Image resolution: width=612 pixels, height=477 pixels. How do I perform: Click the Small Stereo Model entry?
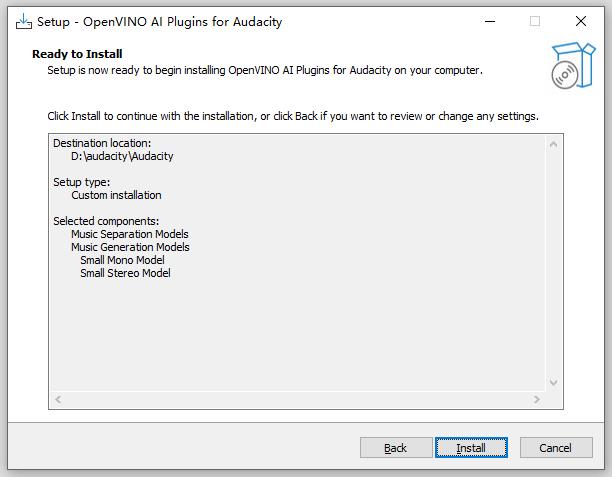[x=125, y=273]
